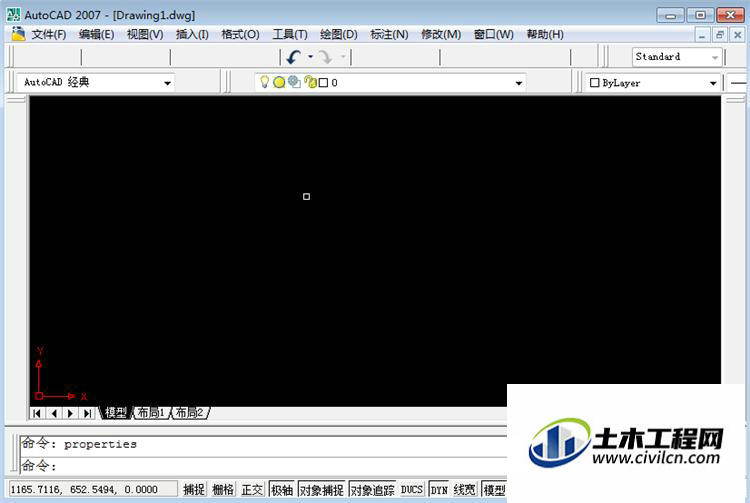Image resolution: width=750 pixels, height=503 pixels.
Task: Switch to the 模型 tab
Action: click(x=116, y=412)
